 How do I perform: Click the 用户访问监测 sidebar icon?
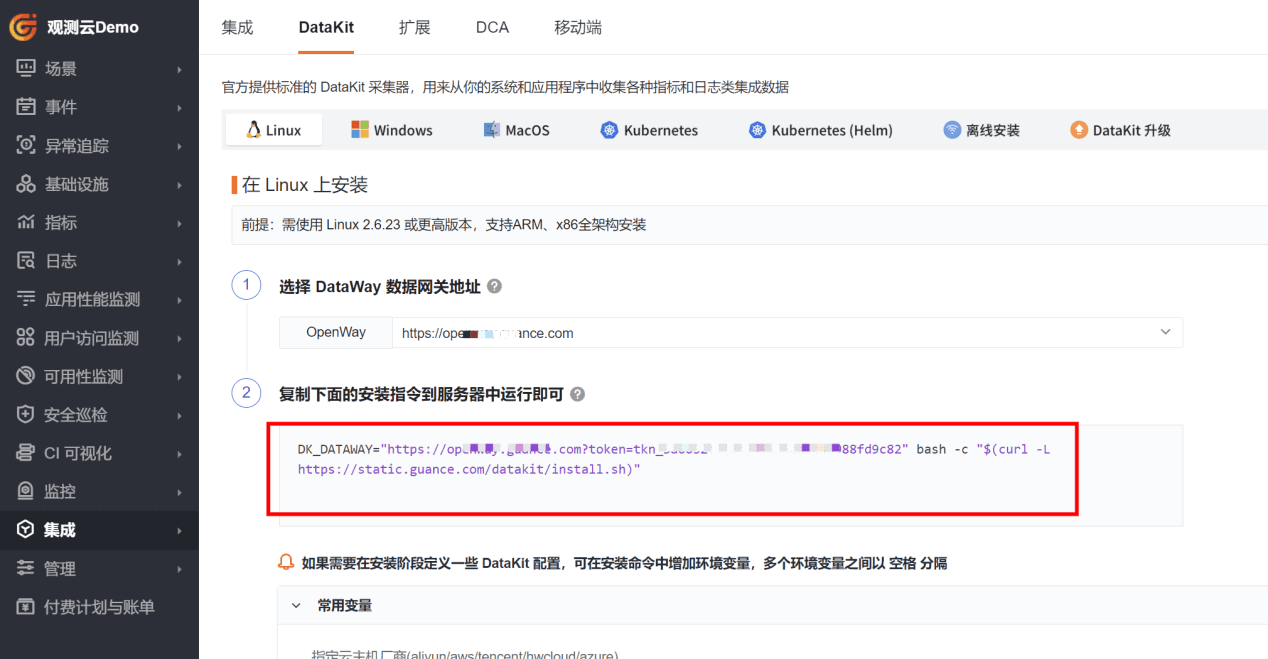coord(26,338)
